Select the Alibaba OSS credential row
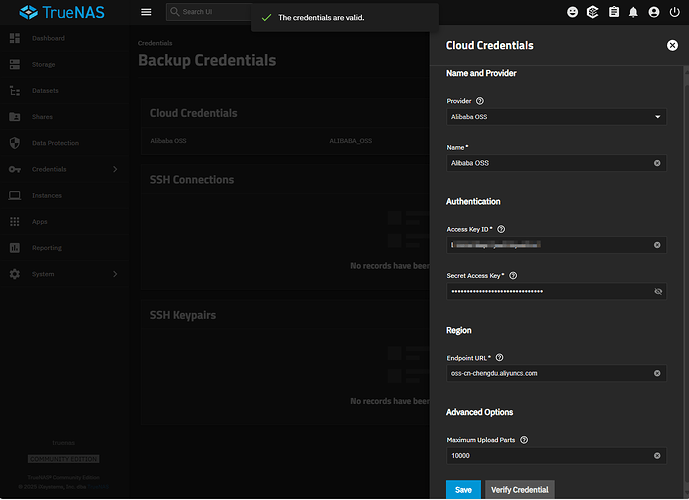 (x=285, y=141)
